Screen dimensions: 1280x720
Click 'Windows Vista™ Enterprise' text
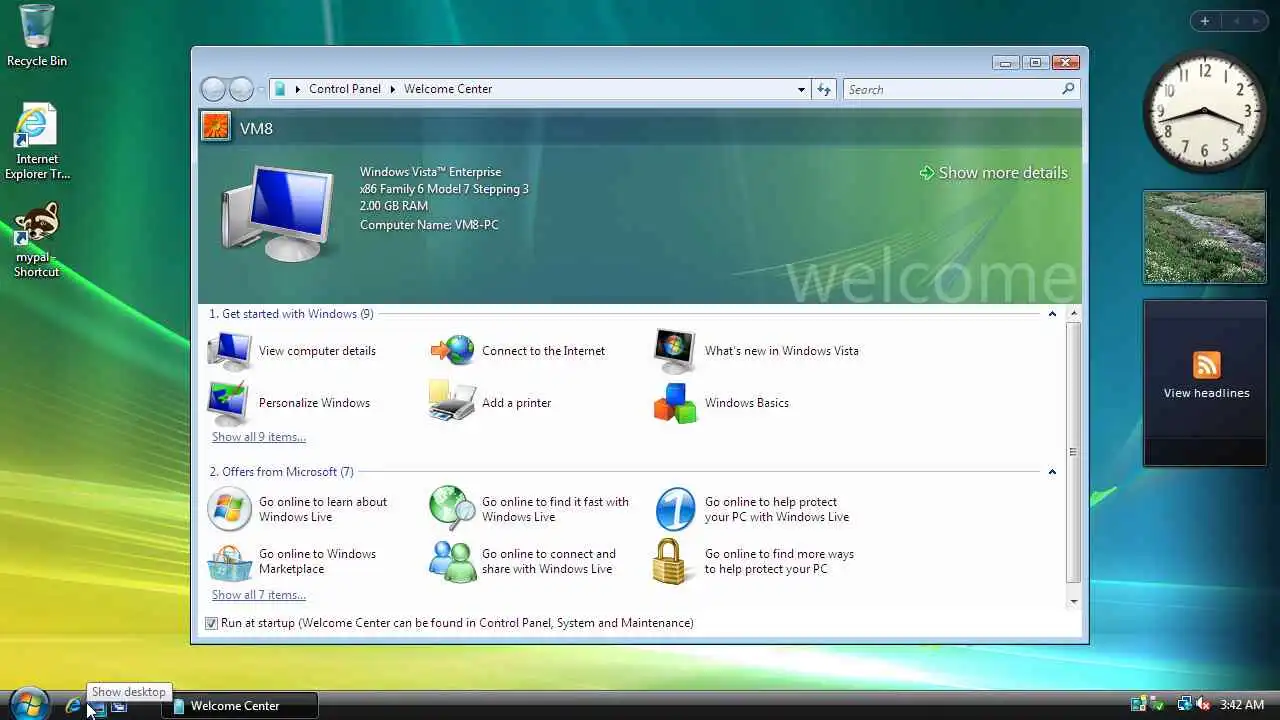pyautogui.click(x=430, y=172)
